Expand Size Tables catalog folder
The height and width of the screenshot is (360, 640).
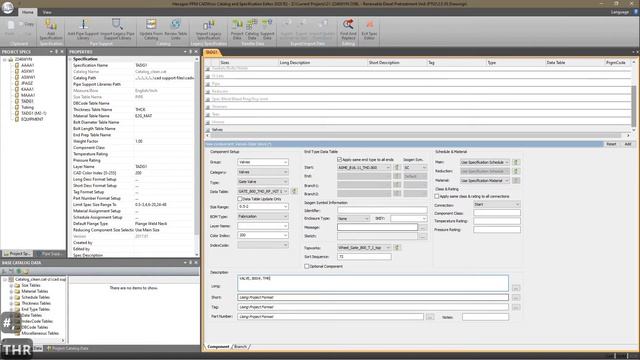(x=11, y=285)
